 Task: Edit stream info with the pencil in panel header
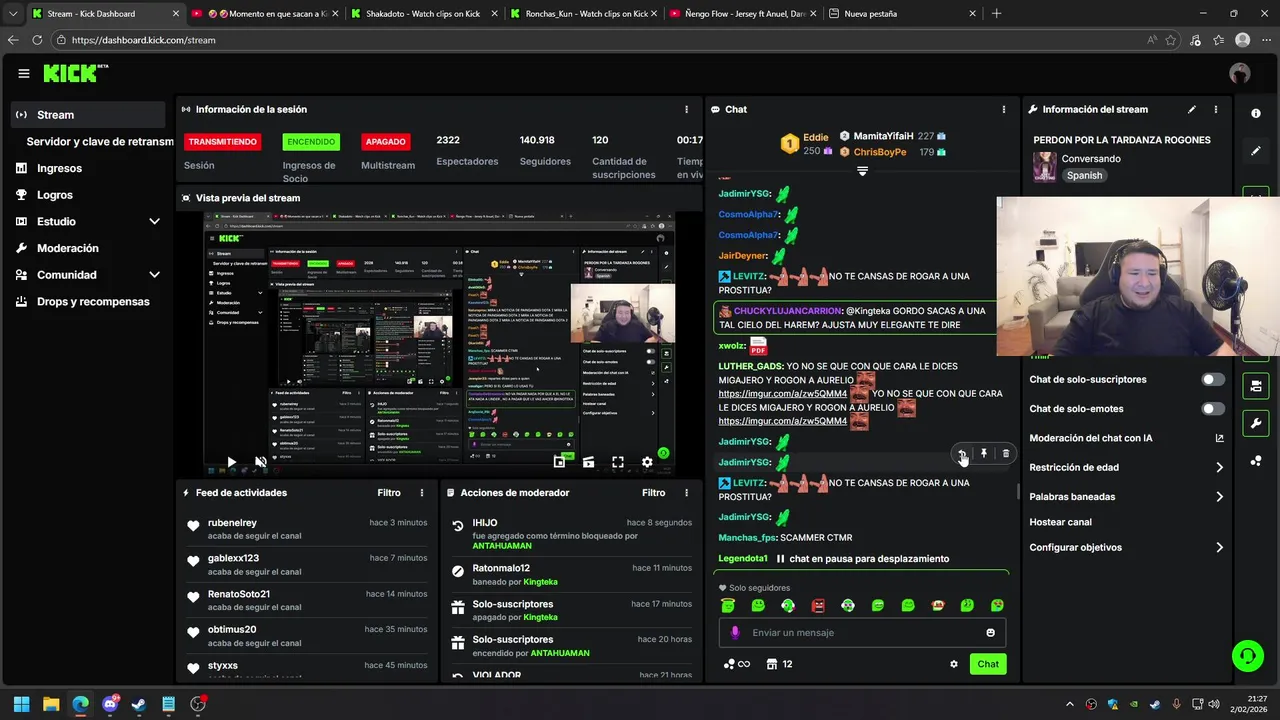click(x=1192, y=109)
